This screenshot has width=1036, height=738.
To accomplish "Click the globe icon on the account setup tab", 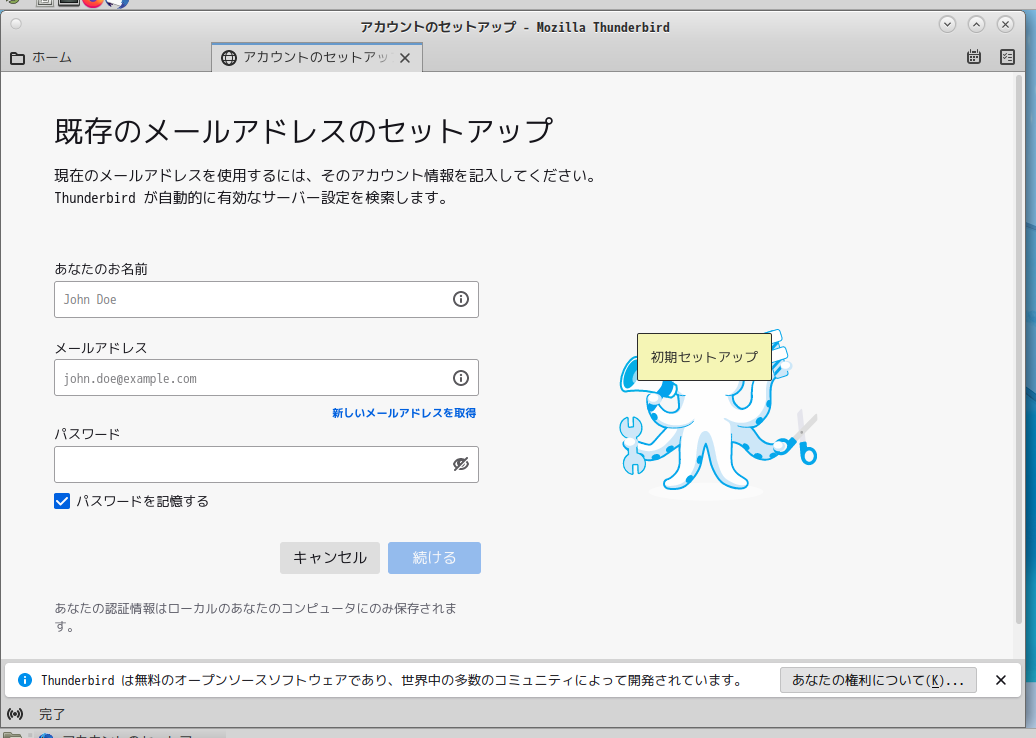I will (229, 58).
